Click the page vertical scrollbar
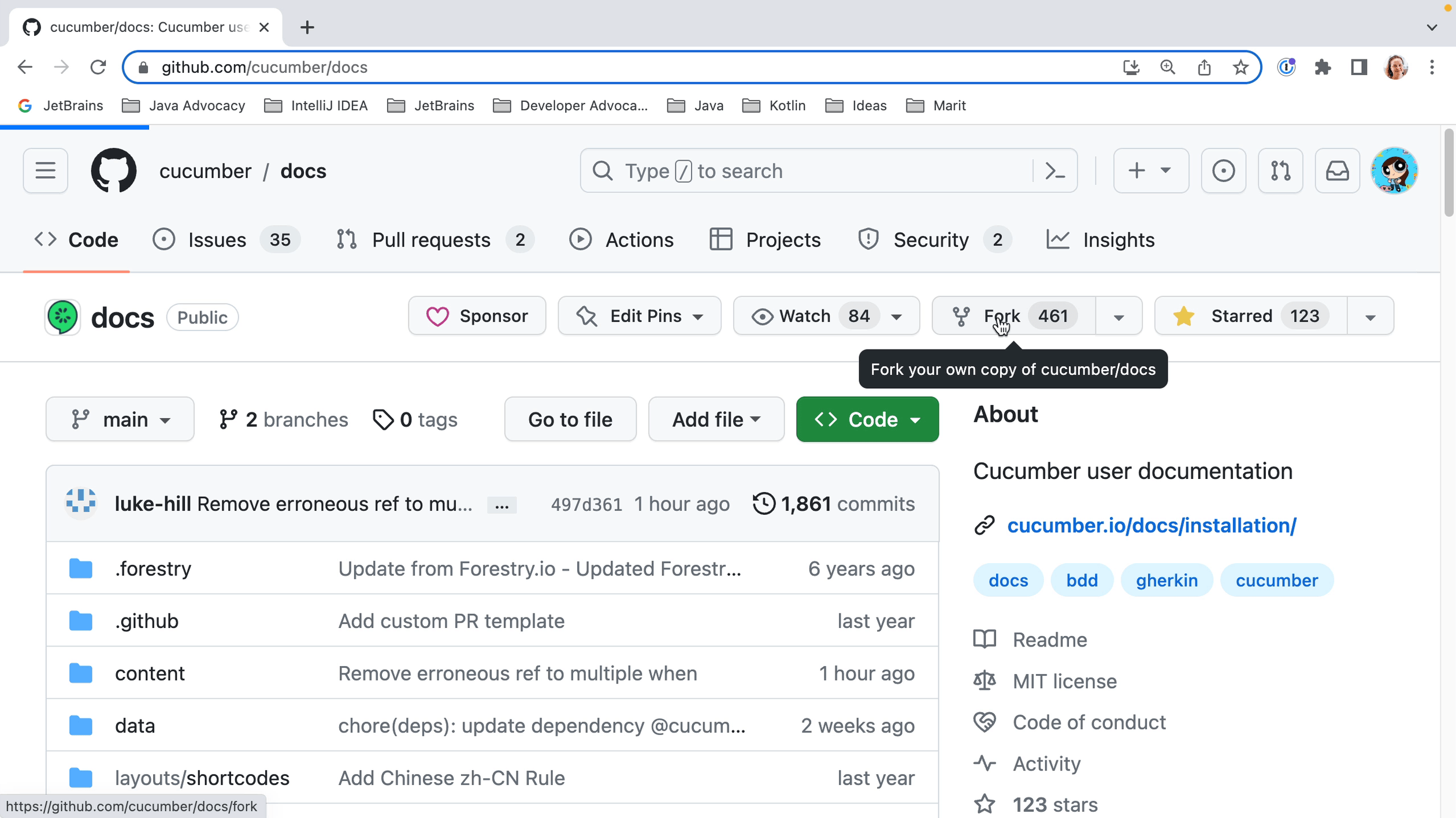 click(x=1448, y=173)
